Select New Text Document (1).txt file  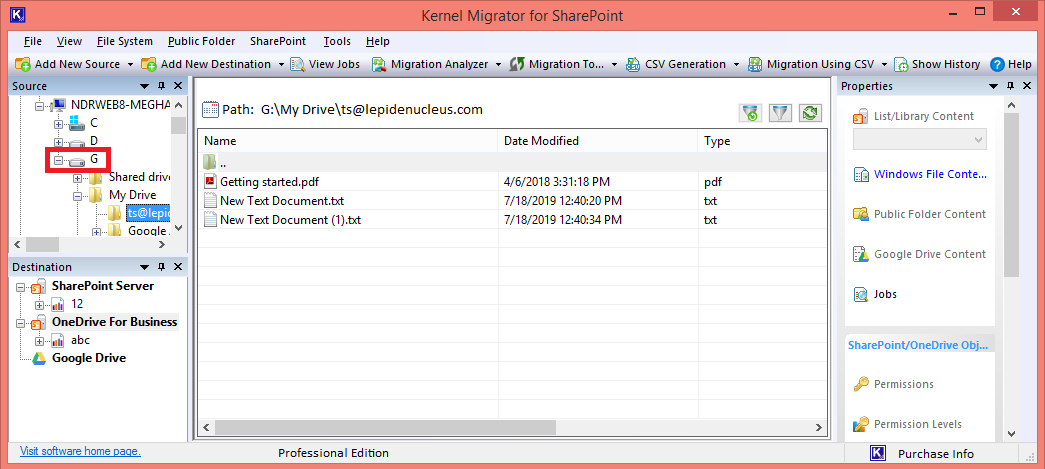coord(291,219)
